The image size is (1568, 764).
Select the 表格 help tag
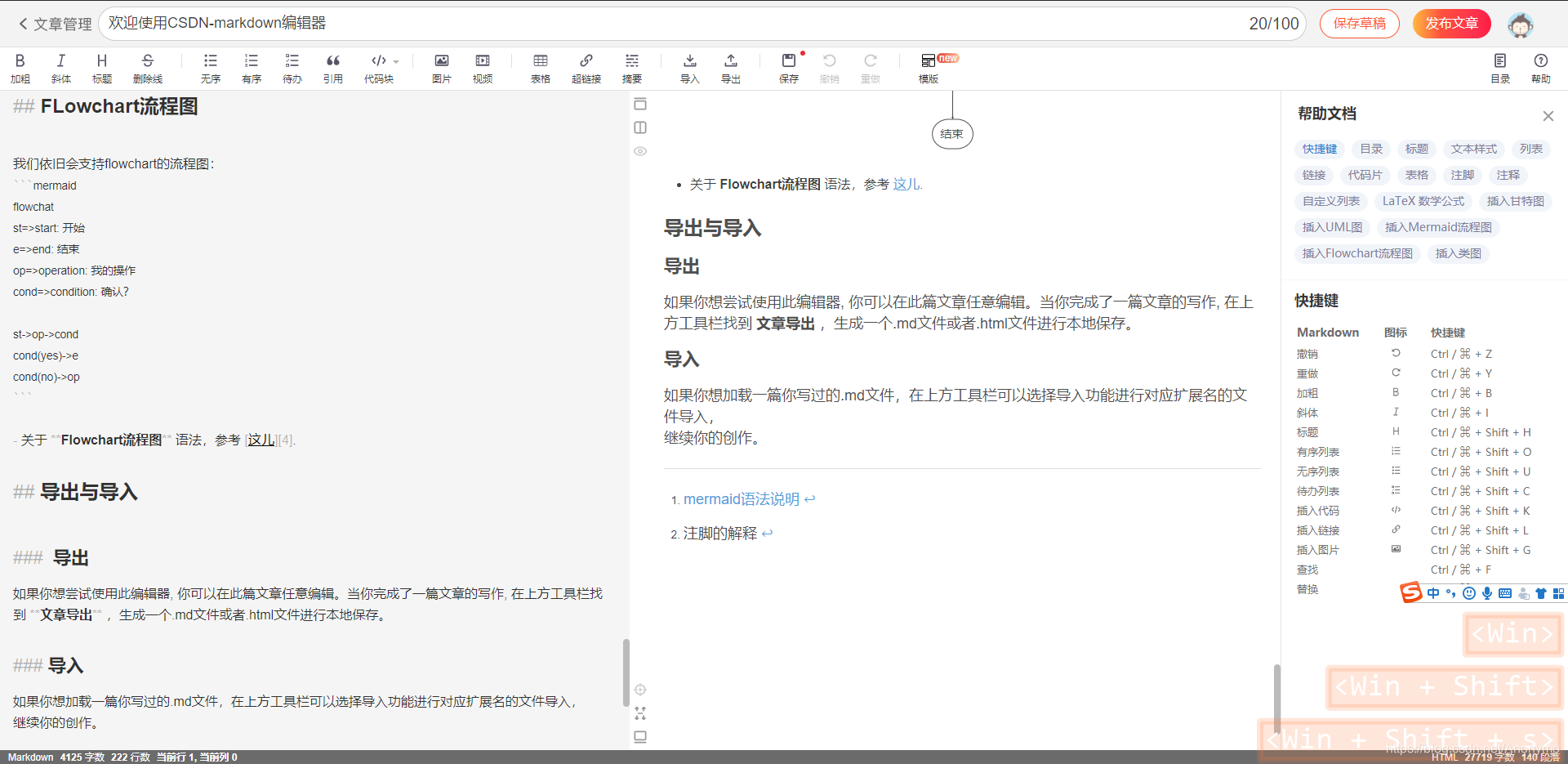coord(1417,175)
